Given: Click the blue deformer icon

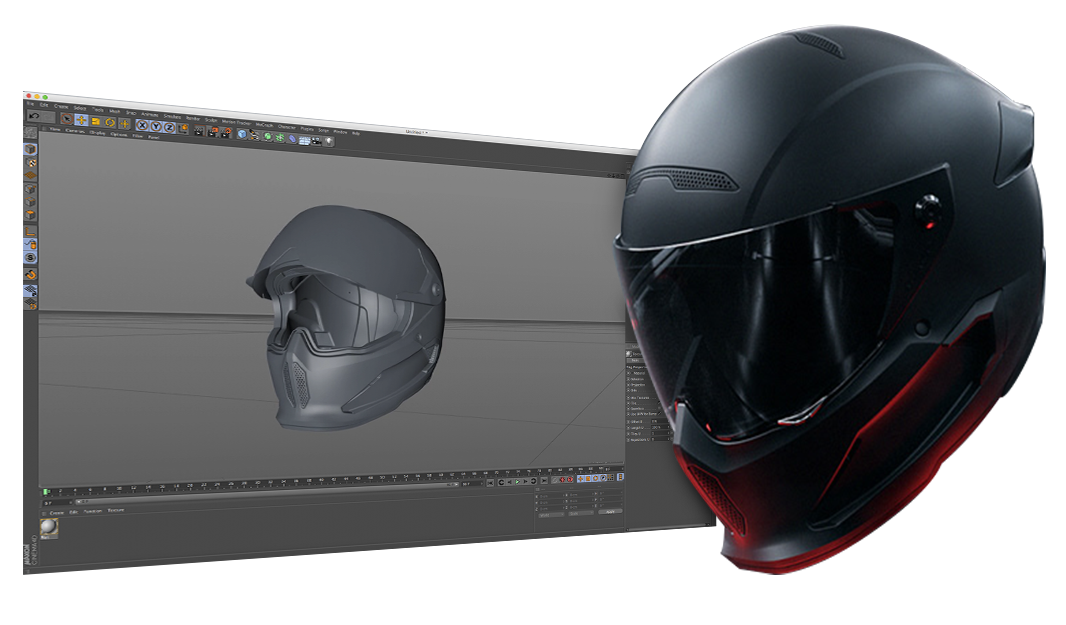Looking at the screenshot, I should click(x=292, y=138).
